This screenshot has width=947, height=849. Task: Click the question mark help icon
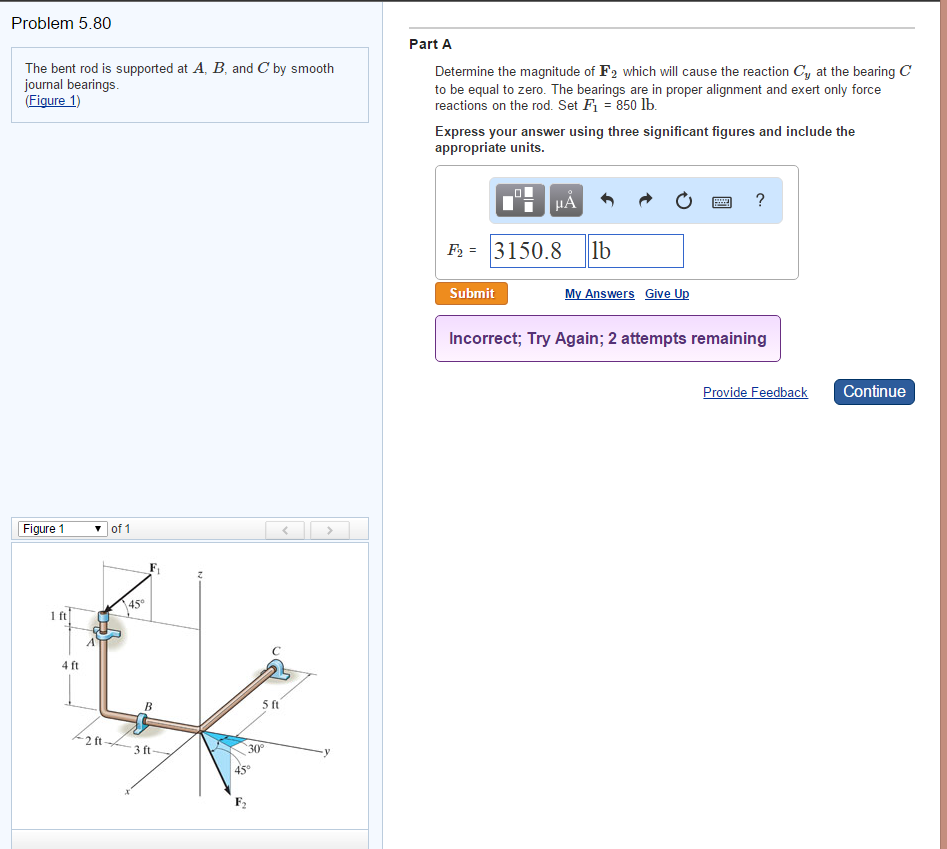pos(760,200)
